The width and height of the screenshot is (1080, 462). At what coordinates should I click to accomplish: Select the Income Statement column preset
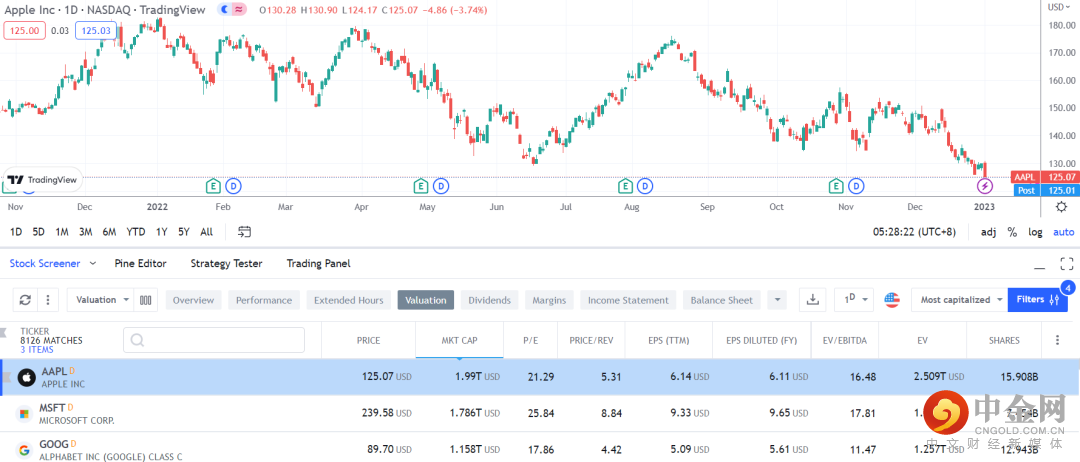628,300
